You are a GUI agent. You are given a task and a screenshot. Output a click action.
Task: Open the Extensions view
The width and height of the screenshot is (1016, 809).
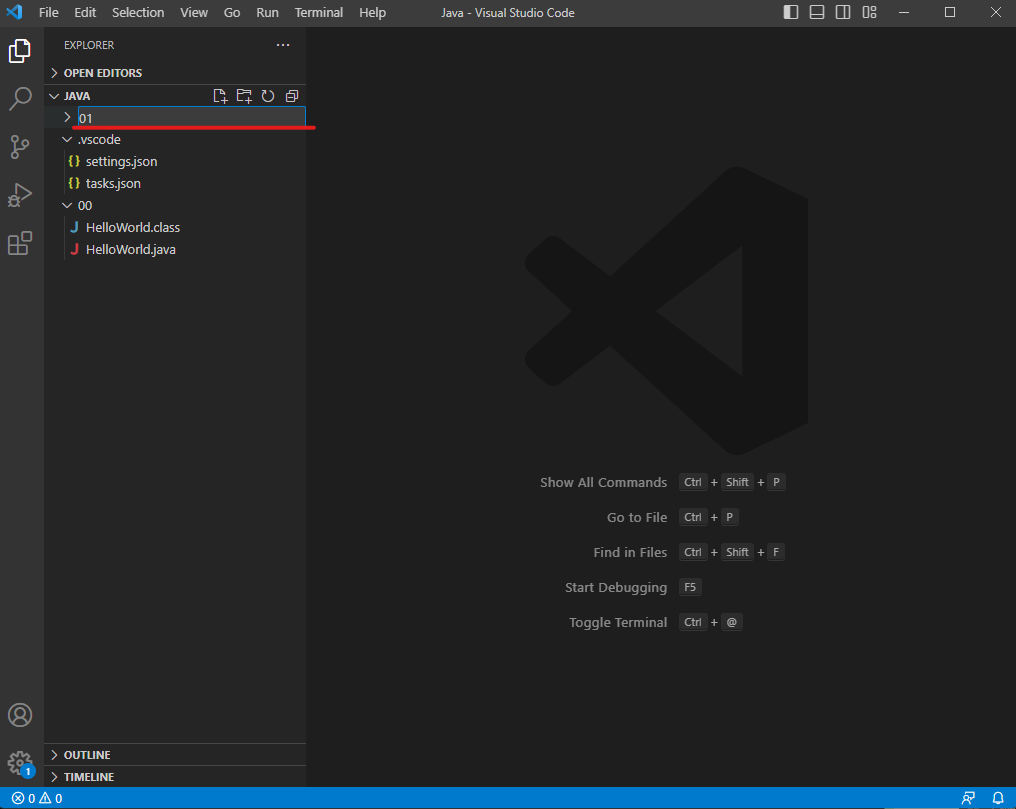pos(20,243)
